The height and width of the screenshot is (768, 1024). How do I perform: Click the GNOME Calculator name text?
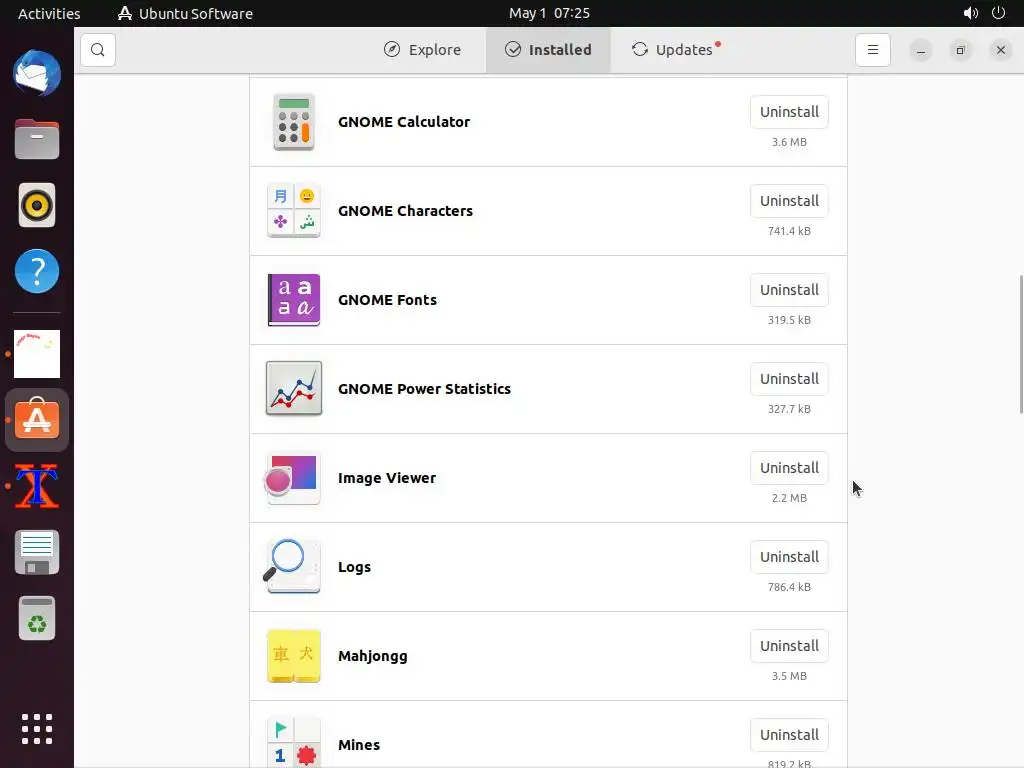point(404,122)
